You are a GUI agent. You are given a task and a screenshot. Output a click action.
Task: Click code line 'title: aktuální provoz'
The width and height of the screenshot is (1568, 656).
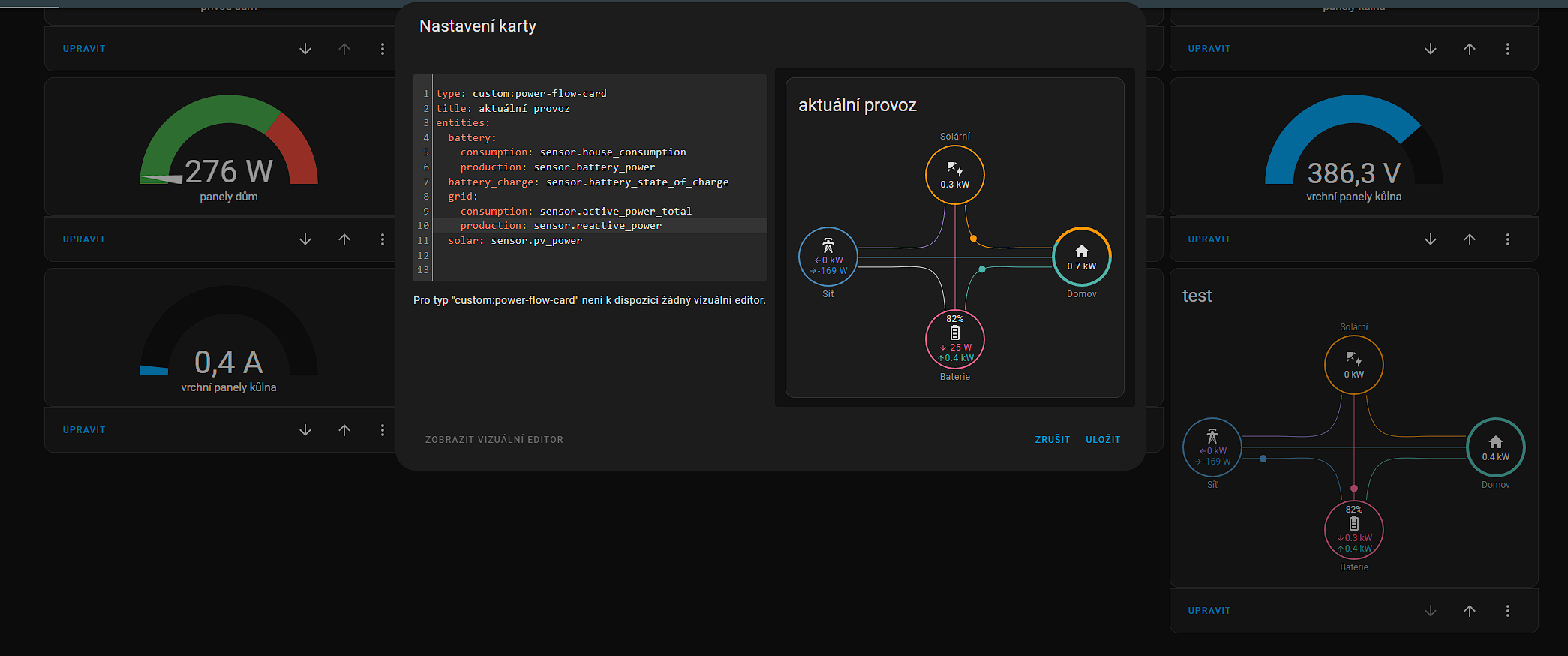[503, 109]
